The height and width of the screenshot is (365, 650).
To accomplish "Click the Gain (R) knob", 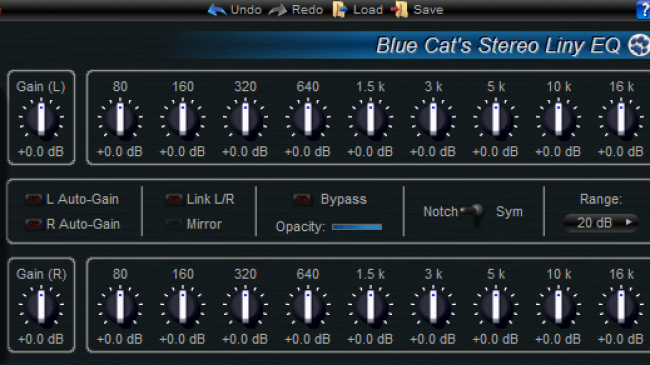I will (x=41, y=307).
